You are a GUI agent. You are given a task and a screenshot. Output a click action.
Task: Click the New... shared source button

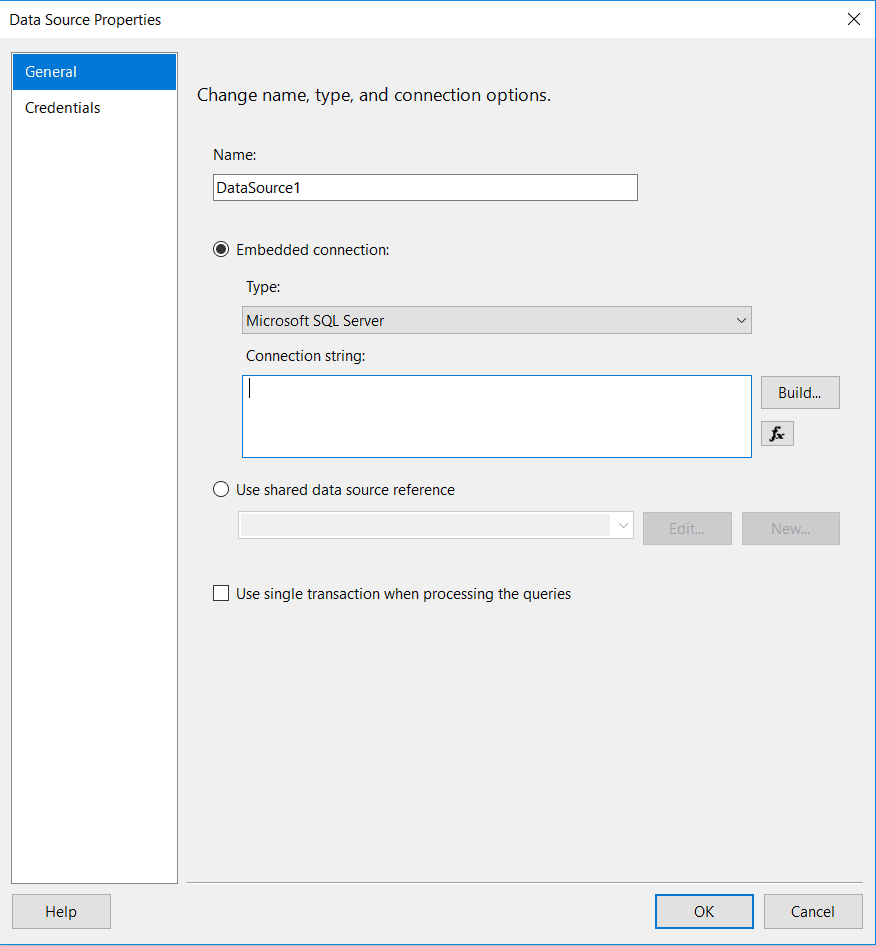790,529
